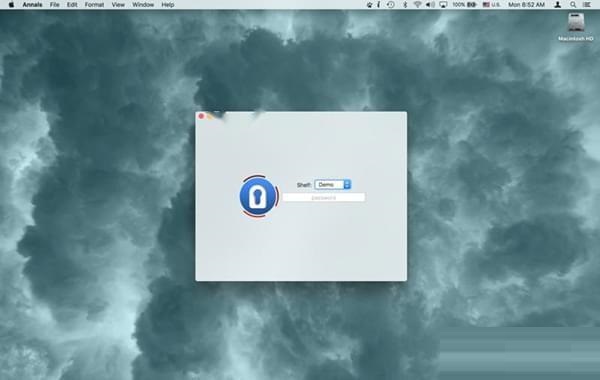This screenshot has height=380, width=600.
Task: Open the volume control in menu bar
Action: (430, 5)
